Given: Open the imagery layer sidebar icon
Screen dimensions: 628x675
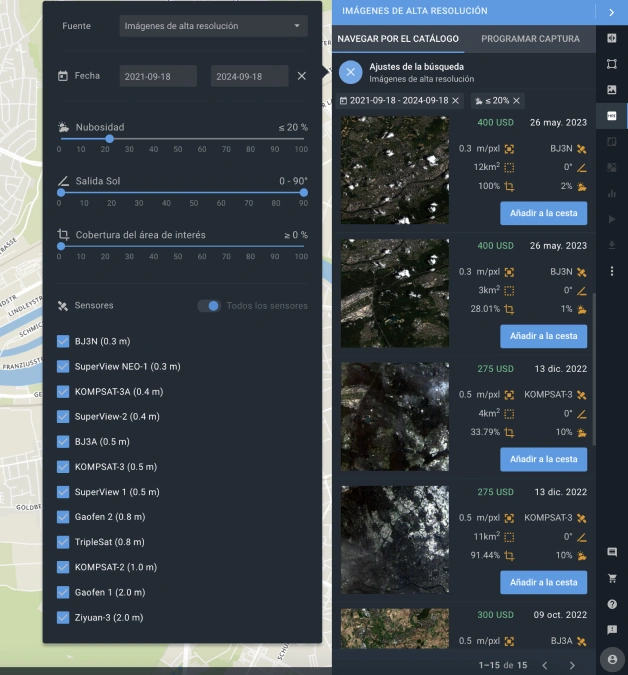Looking at the screenshot, I should tap(612, 90).
